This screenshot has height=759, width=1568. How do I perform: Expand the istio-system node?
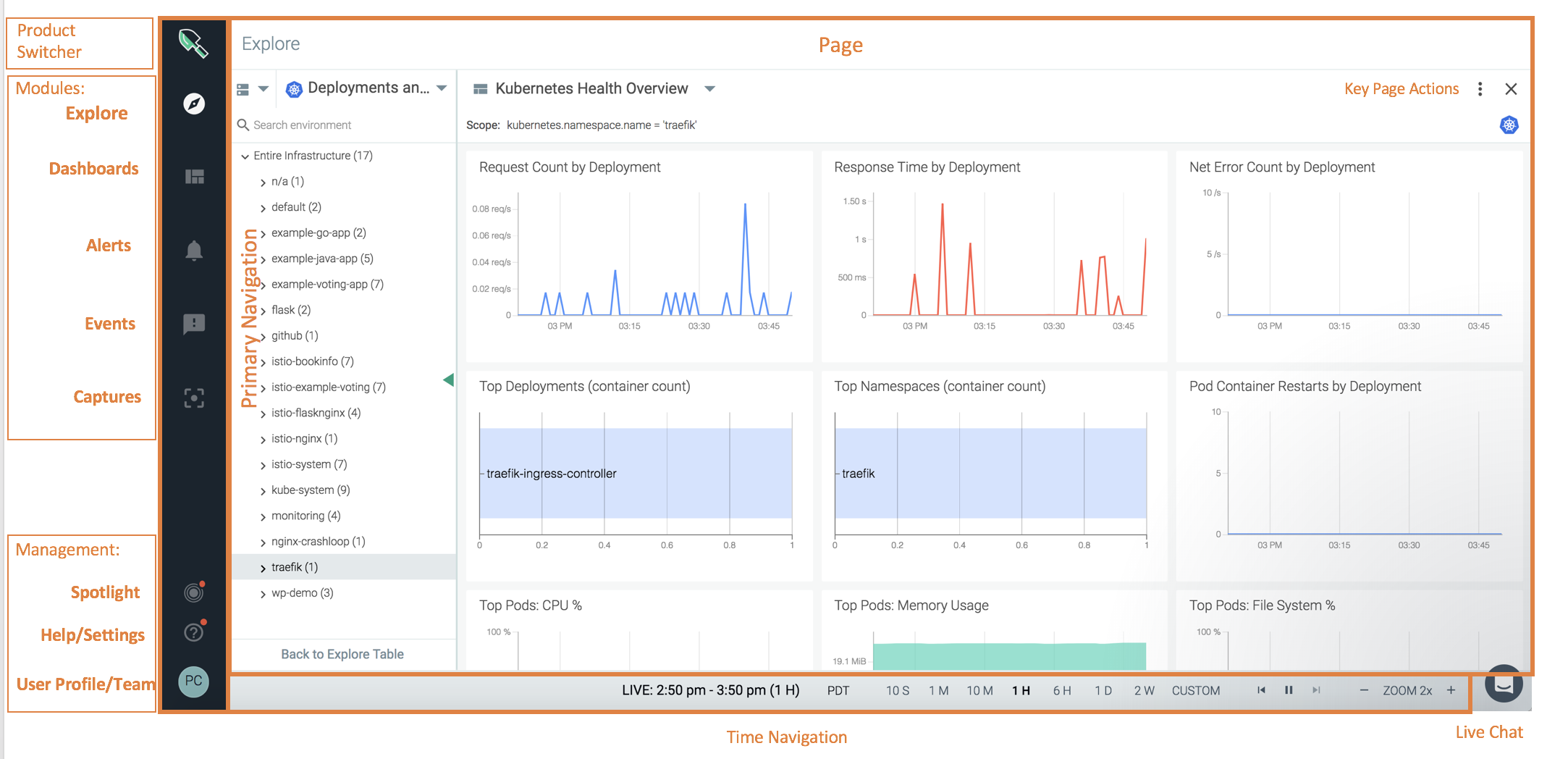[x=263, y=465]
